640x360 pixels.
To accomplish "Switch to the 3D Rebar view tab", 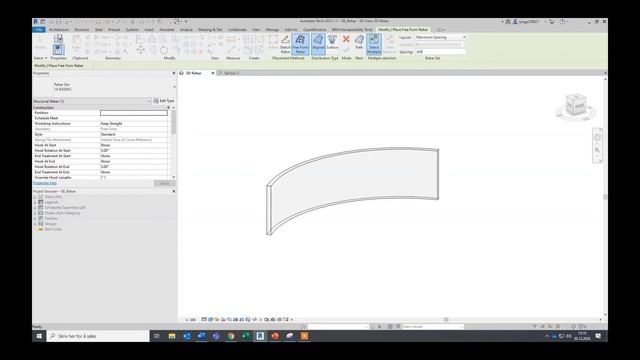I will point(194,73).
